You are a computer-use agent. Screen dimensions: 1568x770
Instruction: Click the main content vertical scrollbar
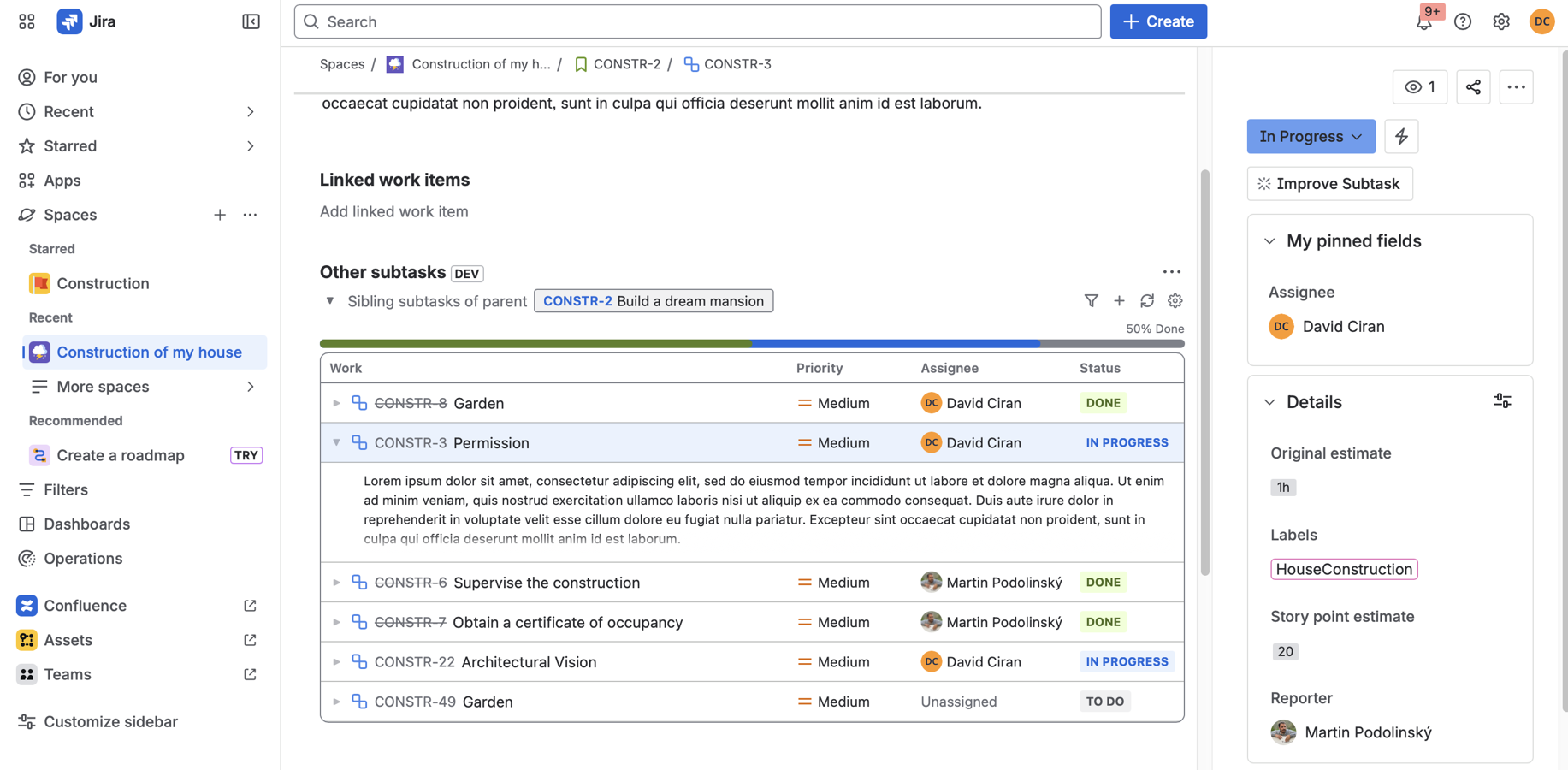coord(1204,372)
